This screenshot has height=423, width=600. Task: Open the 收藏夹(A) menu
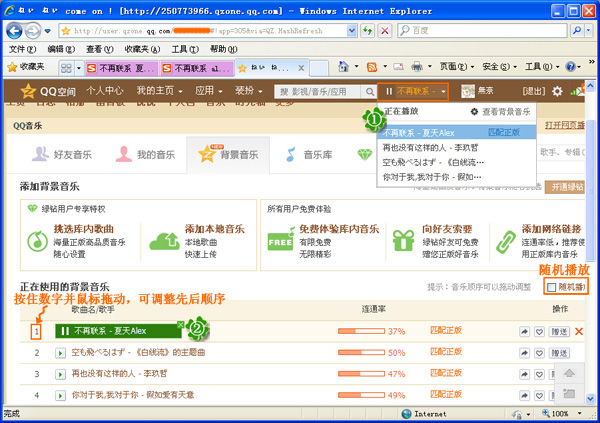tap(142, 49)
